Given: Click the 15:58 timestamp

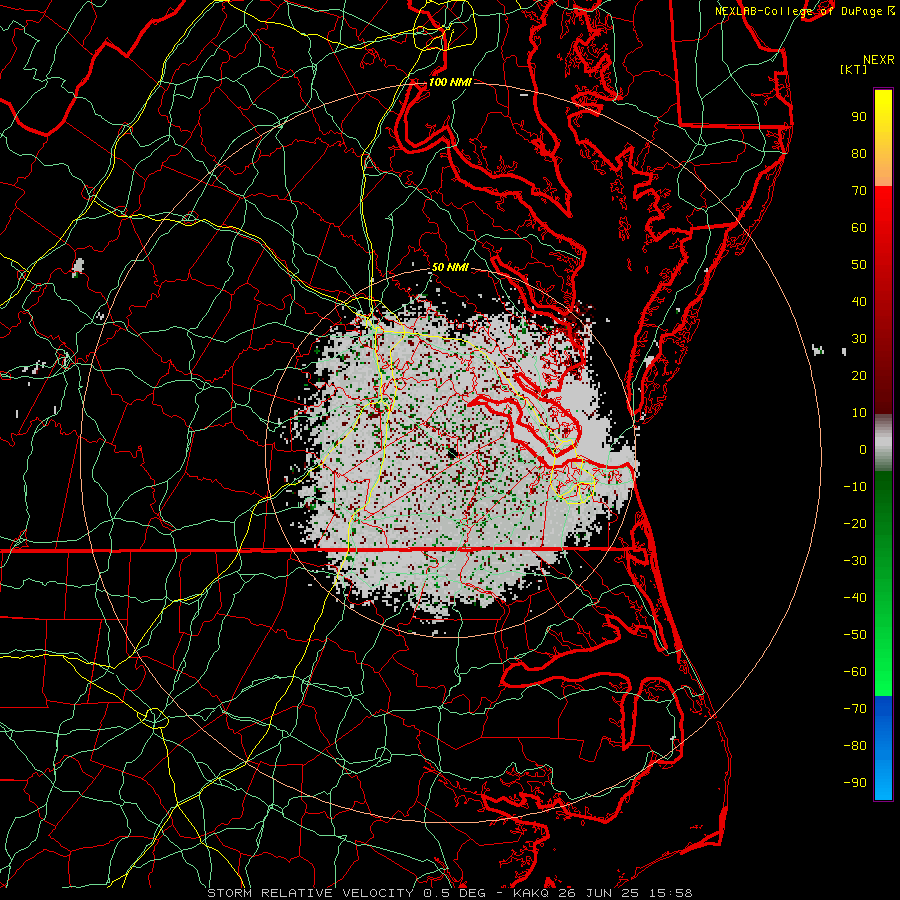Looking at the screenshot, I should click(x=670, y=893).
